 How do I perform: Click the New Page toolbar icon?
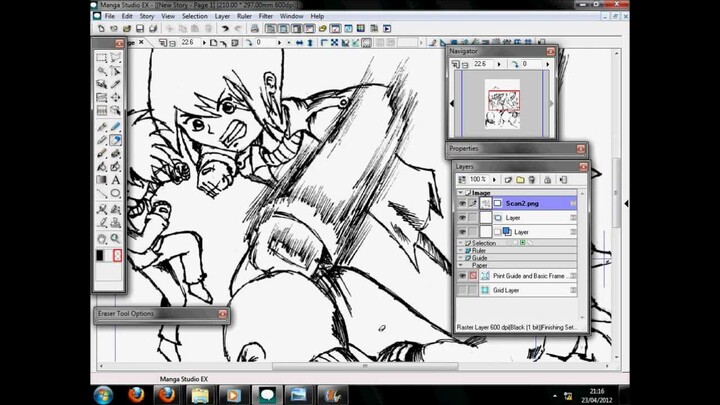101,28
